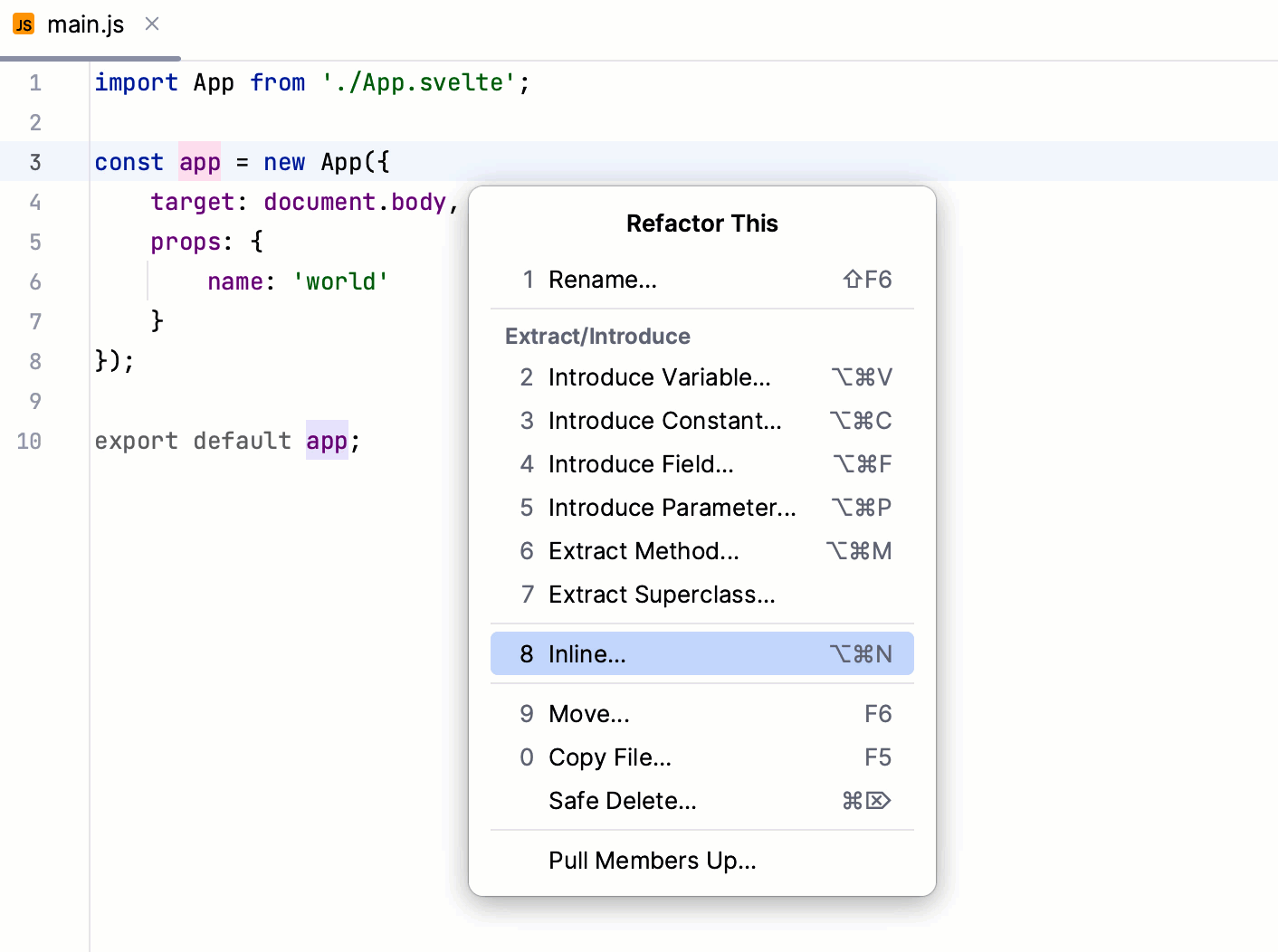
Task: Choose Introduce Variable from the menu
Action: [x=659, y=377]
